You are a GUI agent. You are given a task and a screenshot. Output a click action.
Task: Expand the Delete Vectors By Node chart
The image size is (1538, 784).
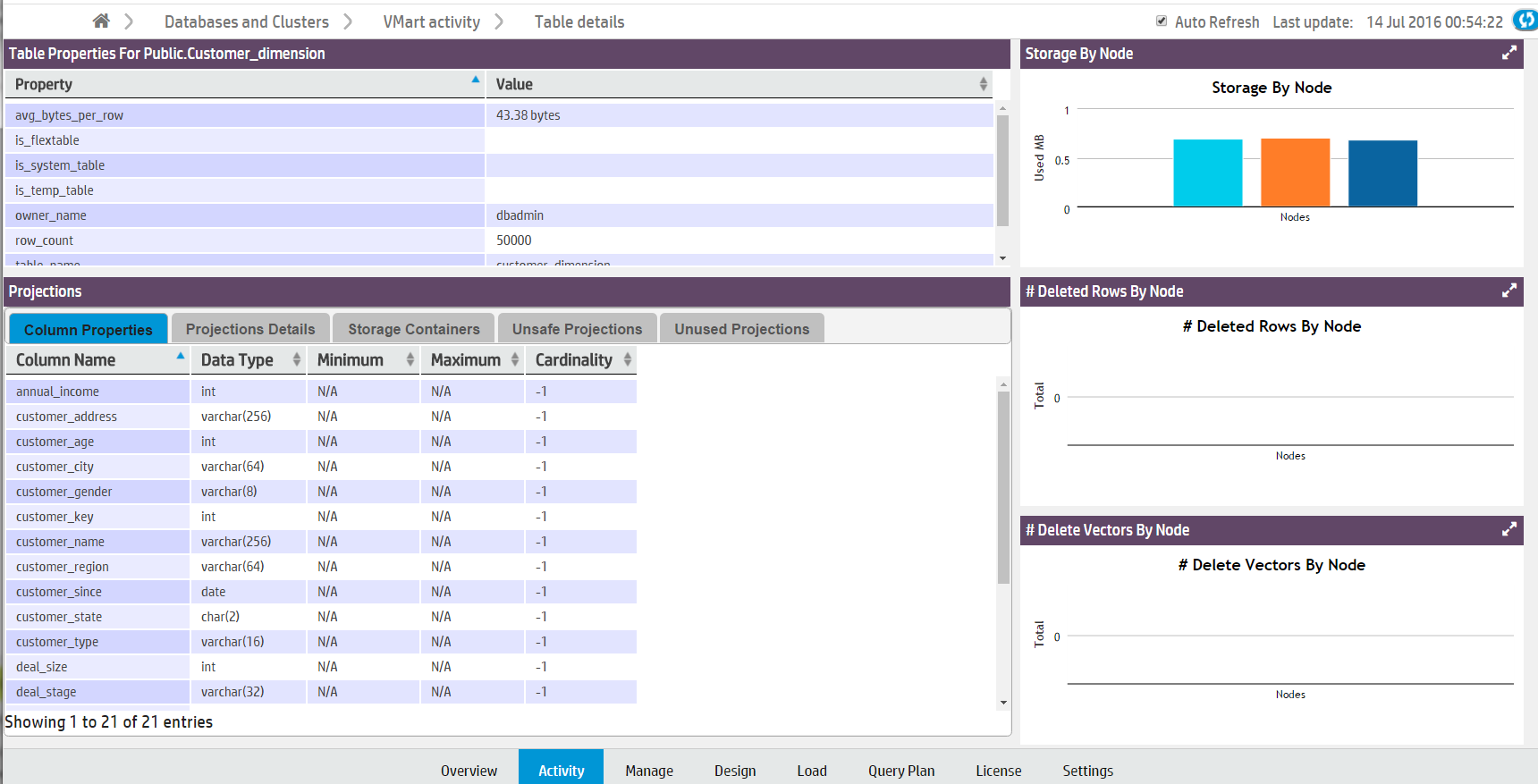[x=1508, y=530]
